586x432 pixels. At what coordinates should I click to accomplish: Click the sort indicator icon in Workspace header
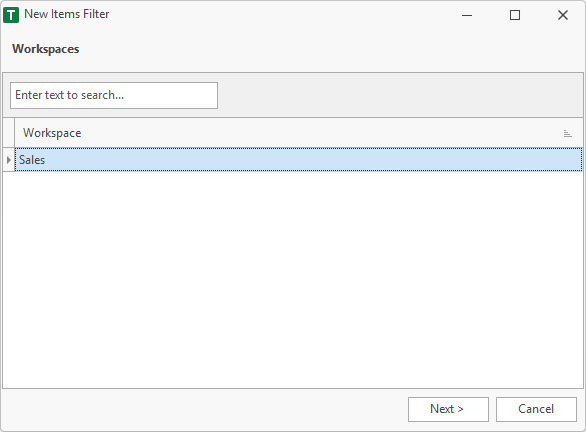click(567, 133)
